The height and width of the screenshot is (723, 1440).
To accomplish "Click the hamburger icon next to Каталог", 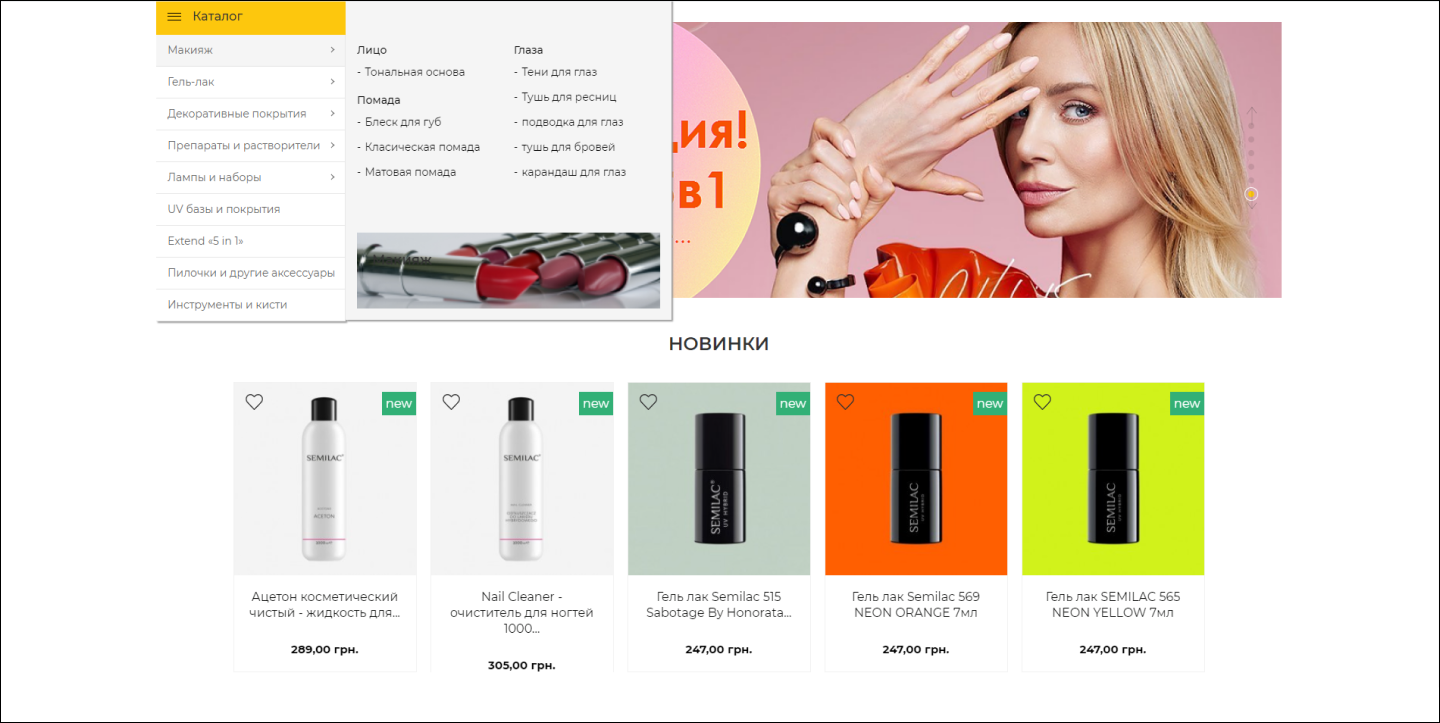I will 174,17.
